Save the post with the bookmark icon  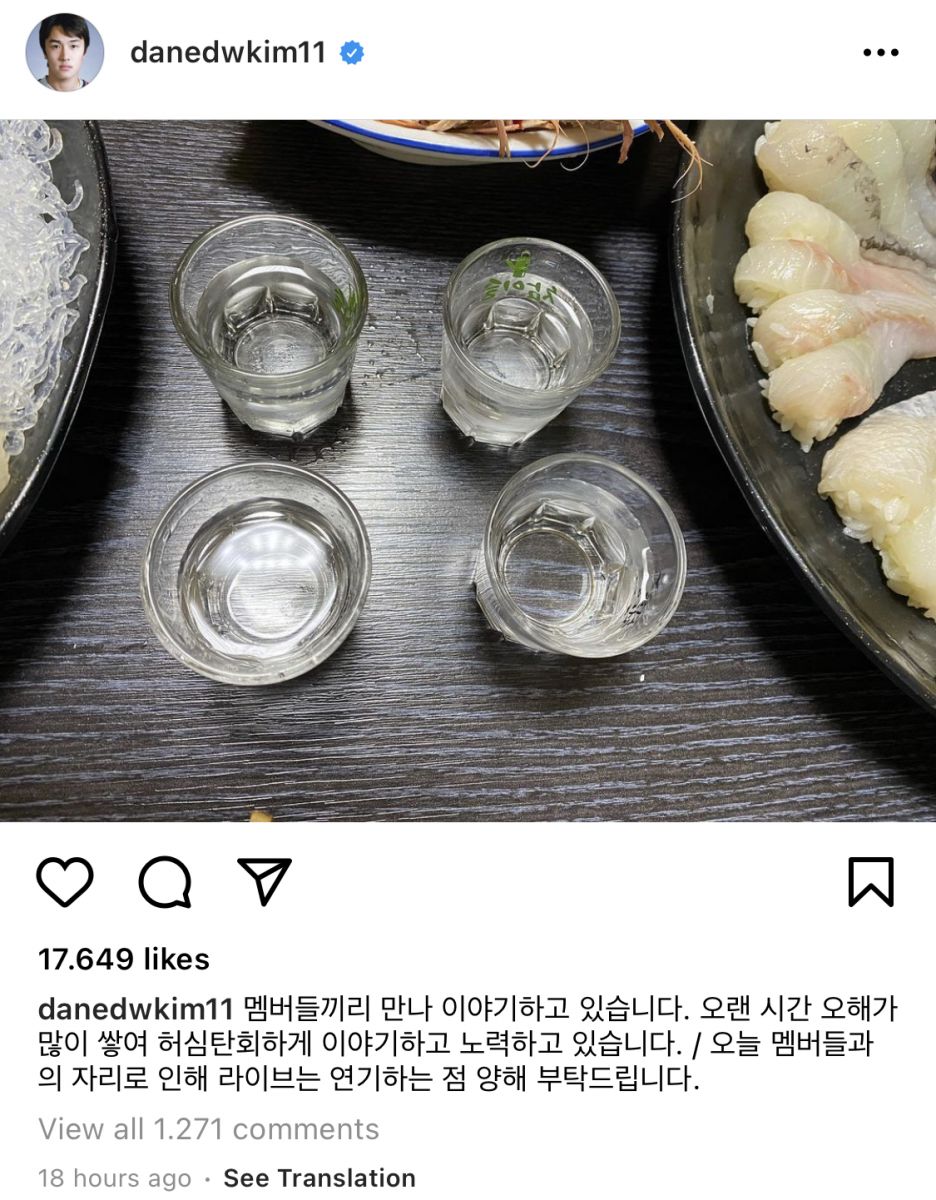[870, 882]
